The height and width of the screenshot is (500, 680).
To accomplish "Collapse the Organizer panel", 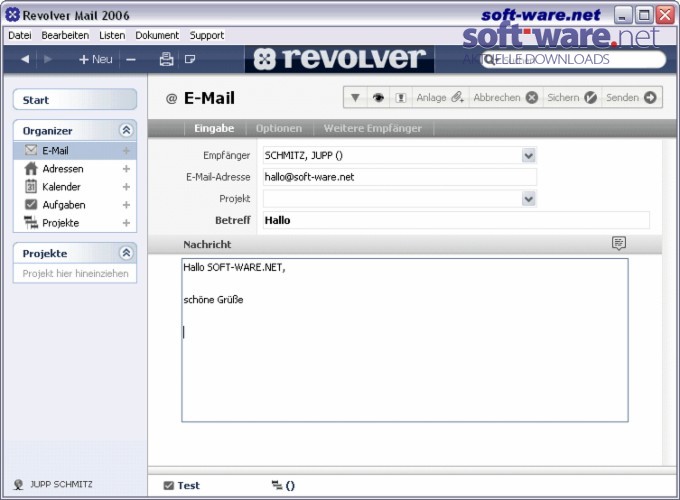I will click(126, 130).
